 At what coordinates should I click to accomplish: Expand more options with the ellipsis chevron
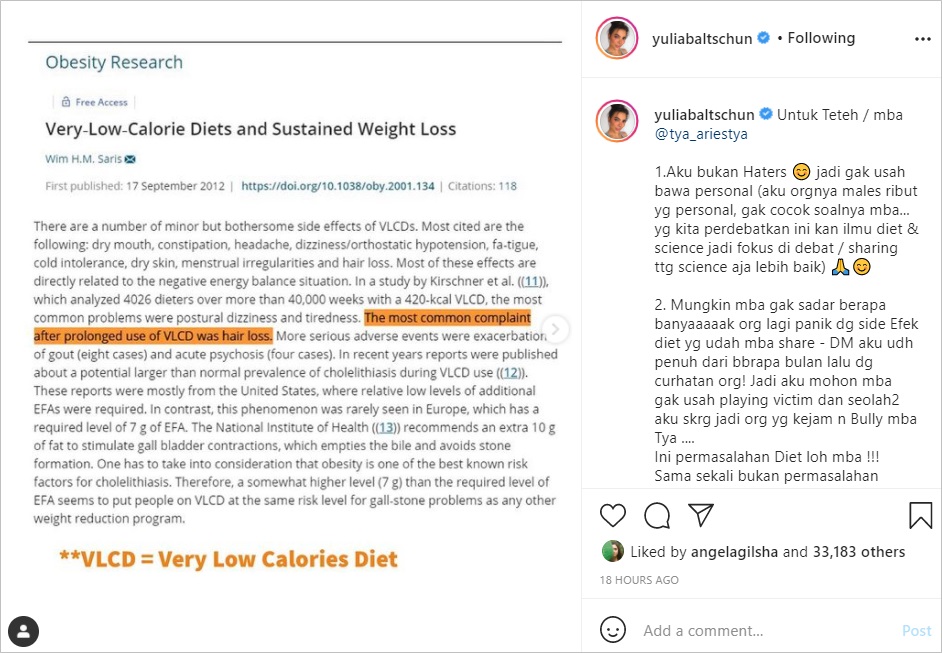(x=925, y=38)
